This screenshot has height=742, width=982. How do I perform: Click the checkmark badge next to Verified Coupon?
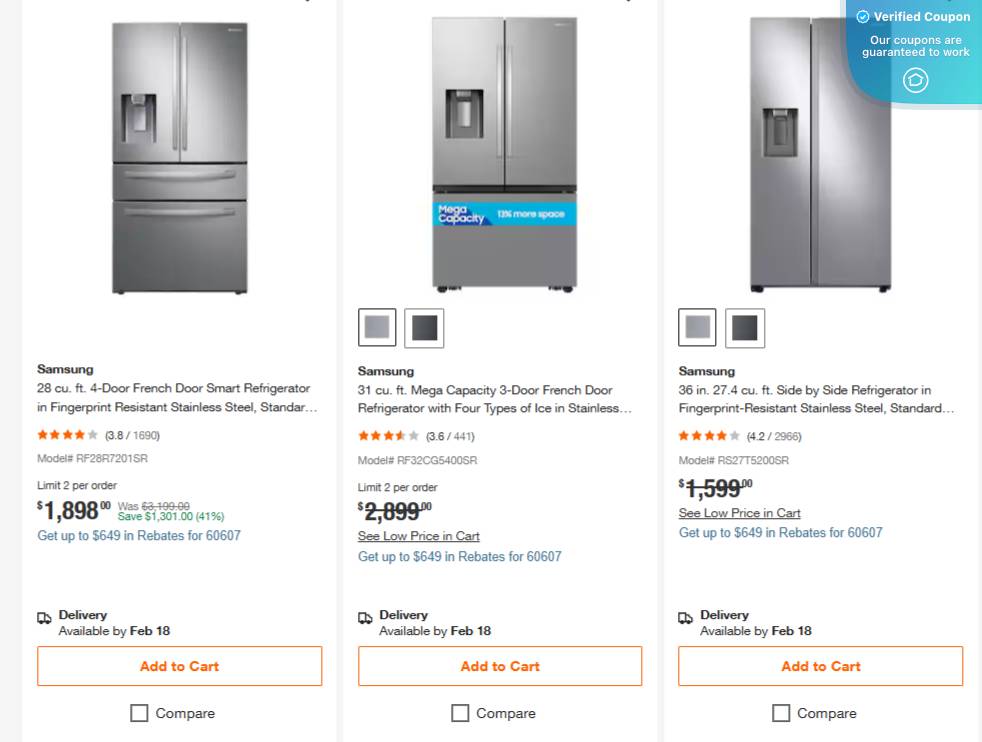(861, 16)
